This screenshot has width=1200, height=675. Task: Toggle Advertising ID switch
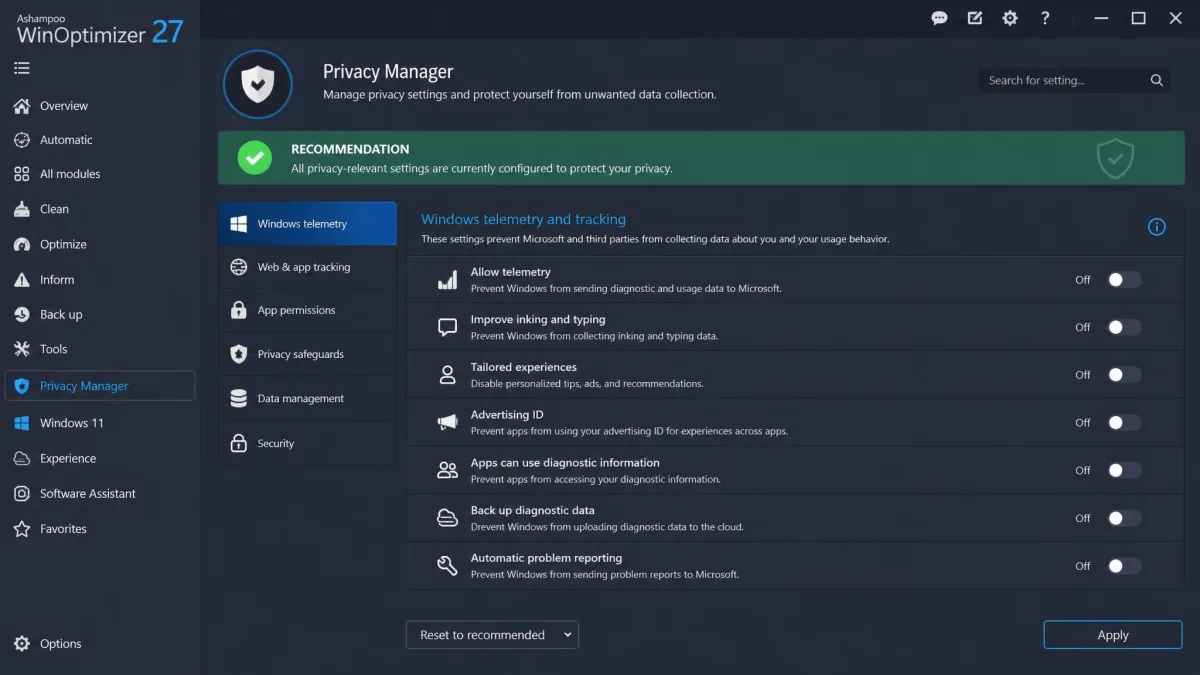coord(1124,423)
